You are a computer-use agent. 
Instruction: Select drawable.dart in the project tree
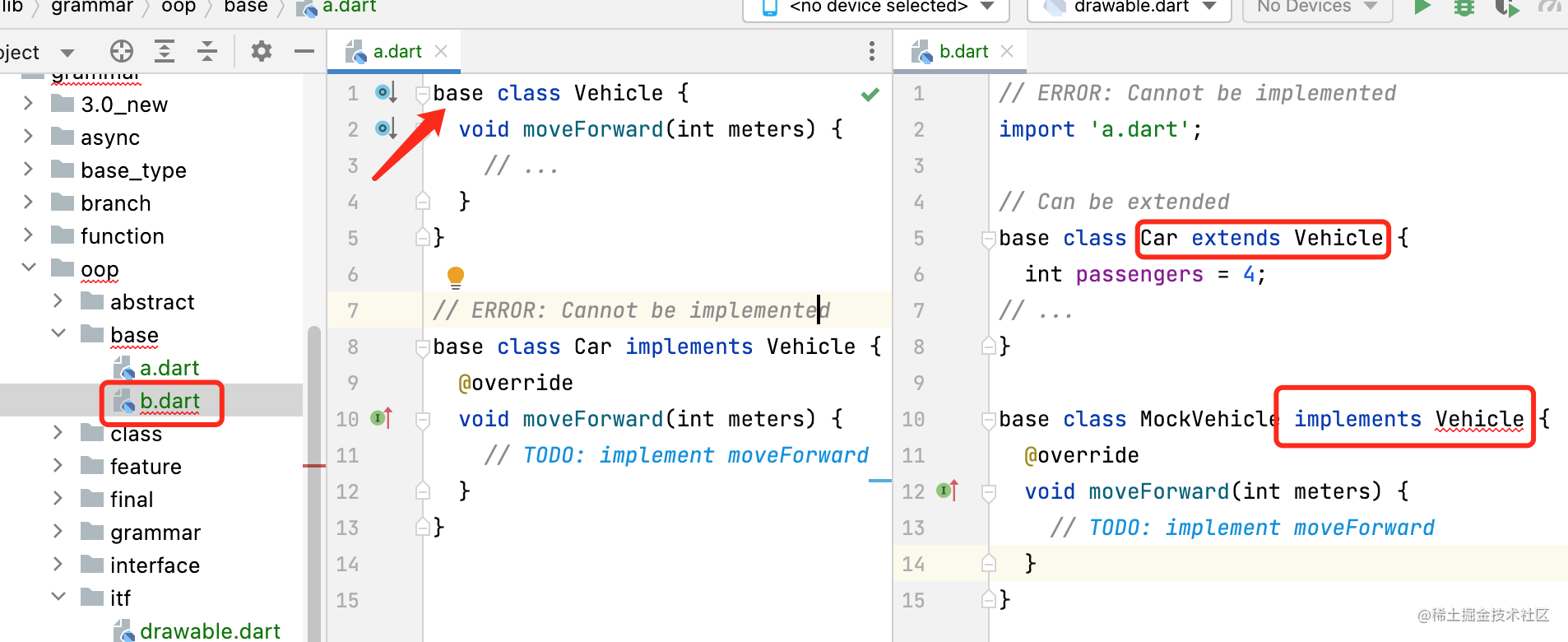(x=210, y=630)
